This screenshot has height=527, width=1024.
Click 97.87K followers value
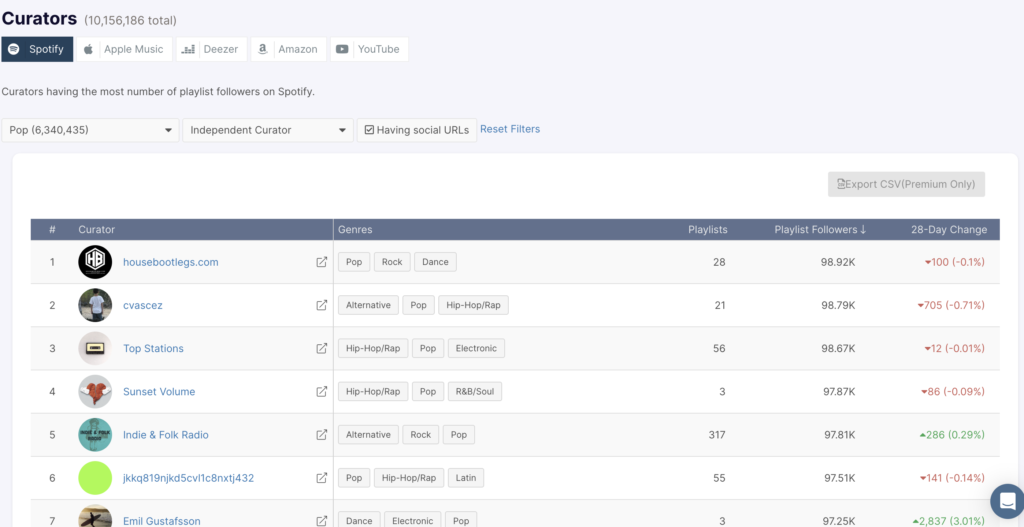coord(839,391)
